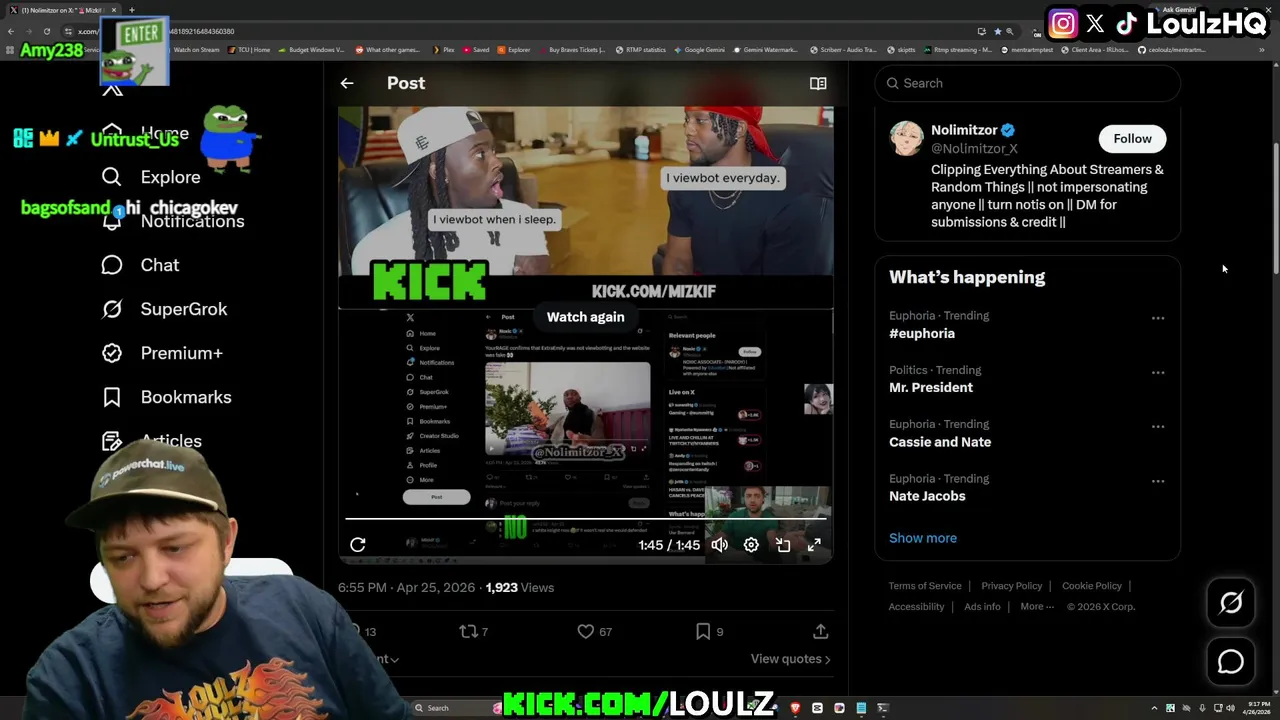This screenshot has width=1280, height=720.
Task: Click the Watch again overlay
Action: [x=585, y=317]
